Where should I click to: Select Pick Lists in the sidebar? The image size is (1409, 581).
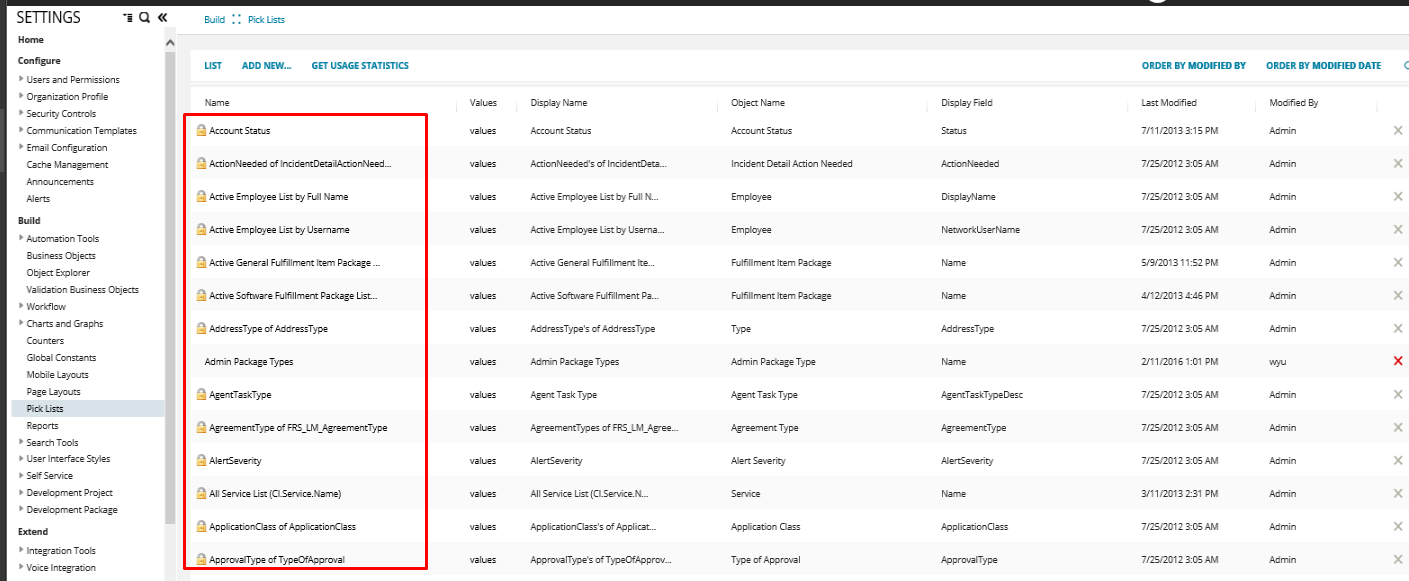point(45,409)
